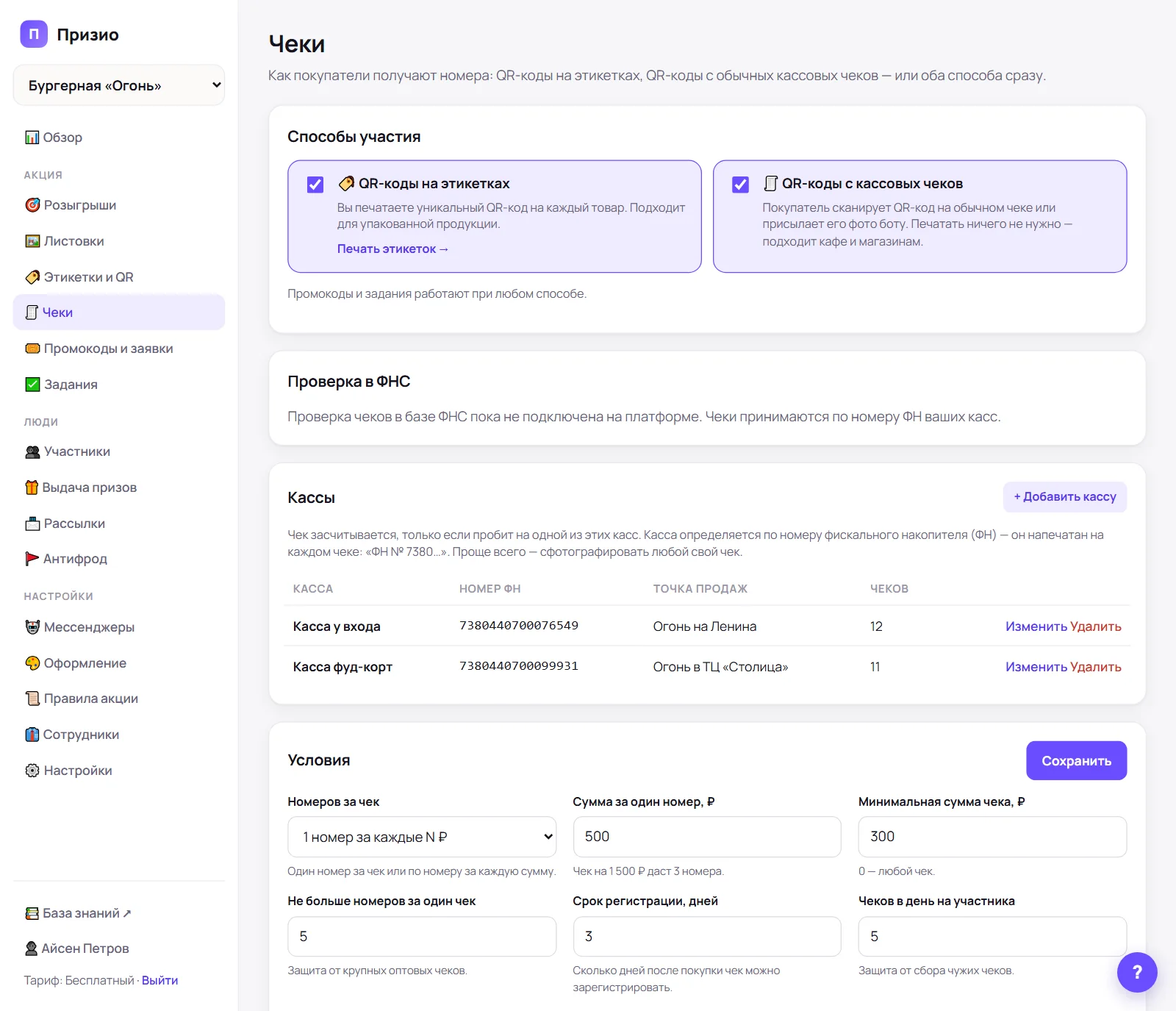The height and width of the screenshot is (1011, 1176).
Task: Click the Оформление palette icon
Action: point(32,663)
